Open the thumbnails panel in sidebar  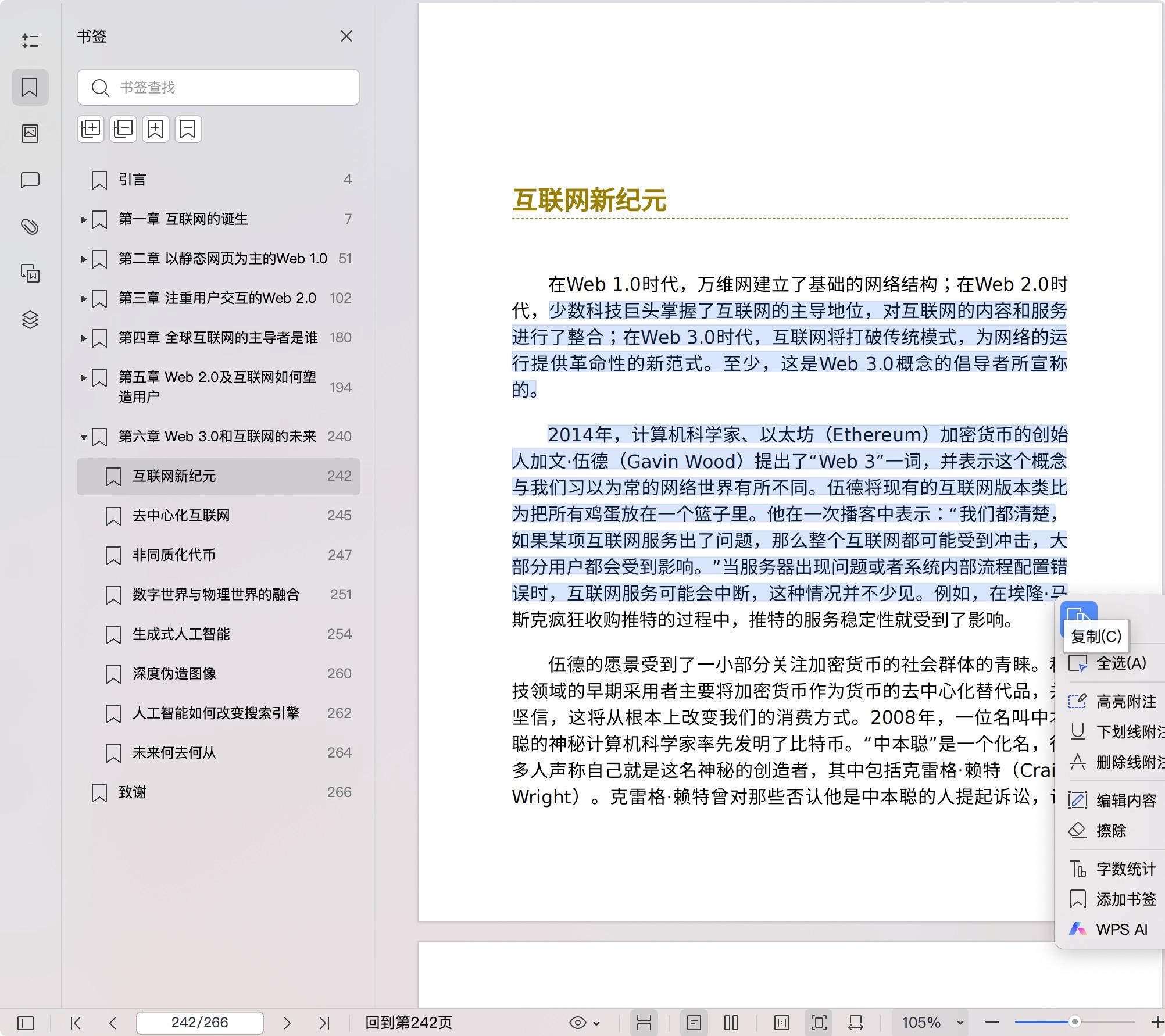30,133
